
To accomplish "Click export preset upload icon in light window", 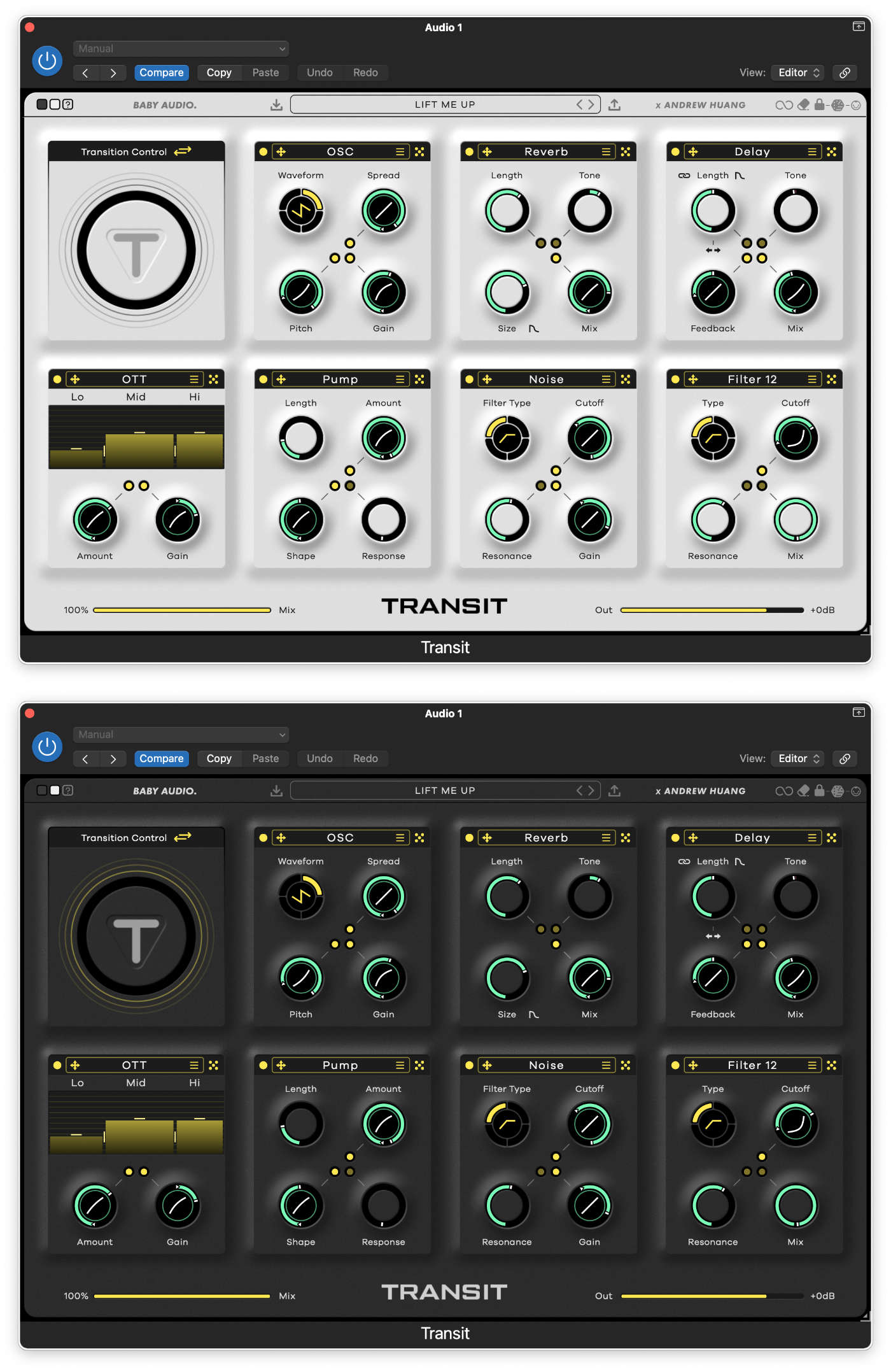I will point(614,104).
